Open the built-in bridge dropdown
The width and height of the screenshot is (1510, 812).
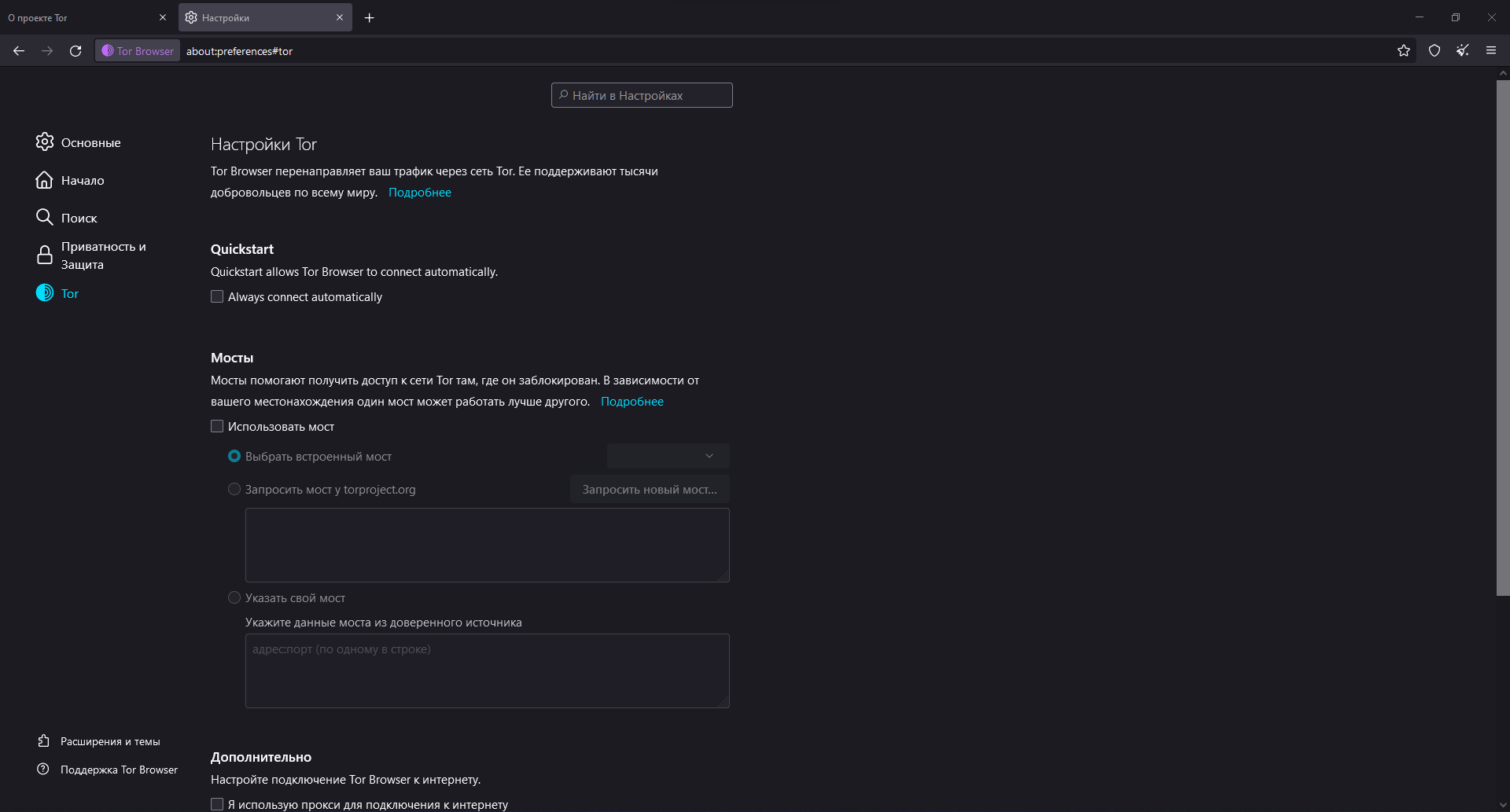(x=668, y=456)
